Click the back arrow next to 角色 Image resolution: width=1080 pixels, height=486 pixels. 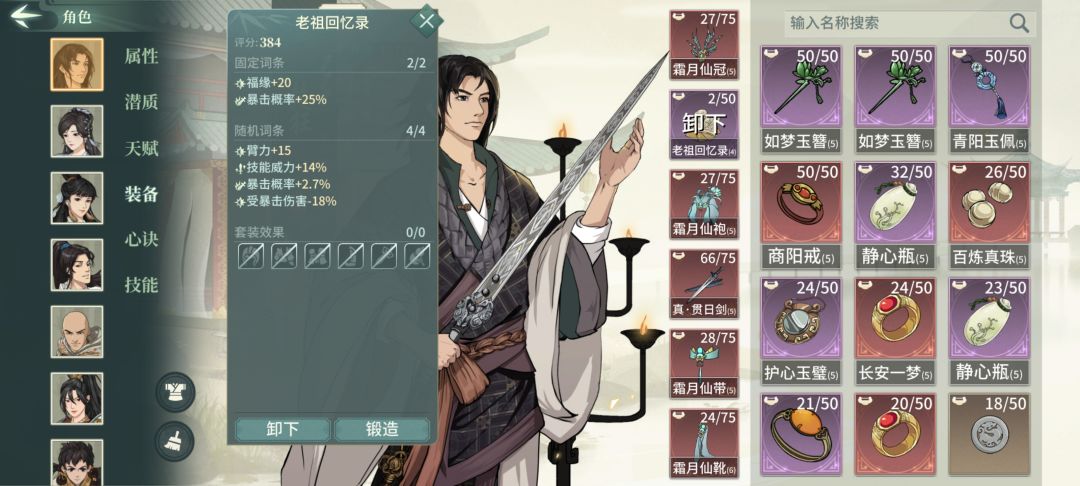coord(27,16)
